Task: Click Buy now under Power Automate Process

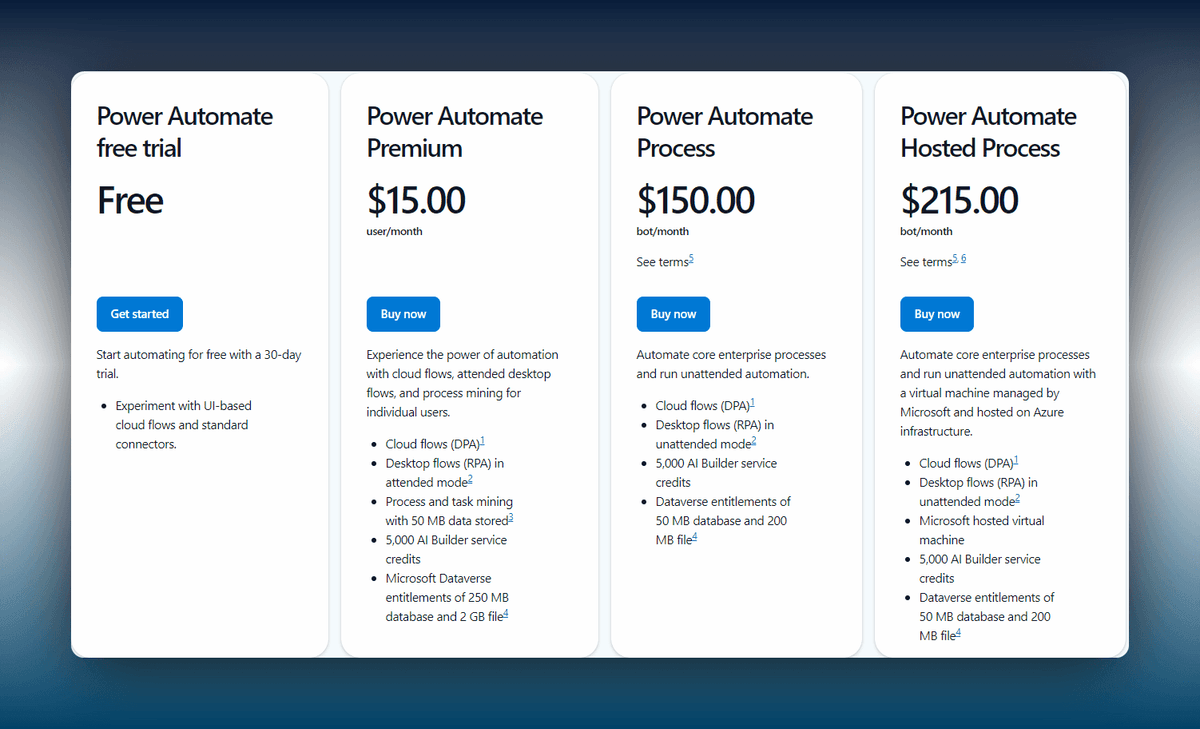Action: coord(673,314)
